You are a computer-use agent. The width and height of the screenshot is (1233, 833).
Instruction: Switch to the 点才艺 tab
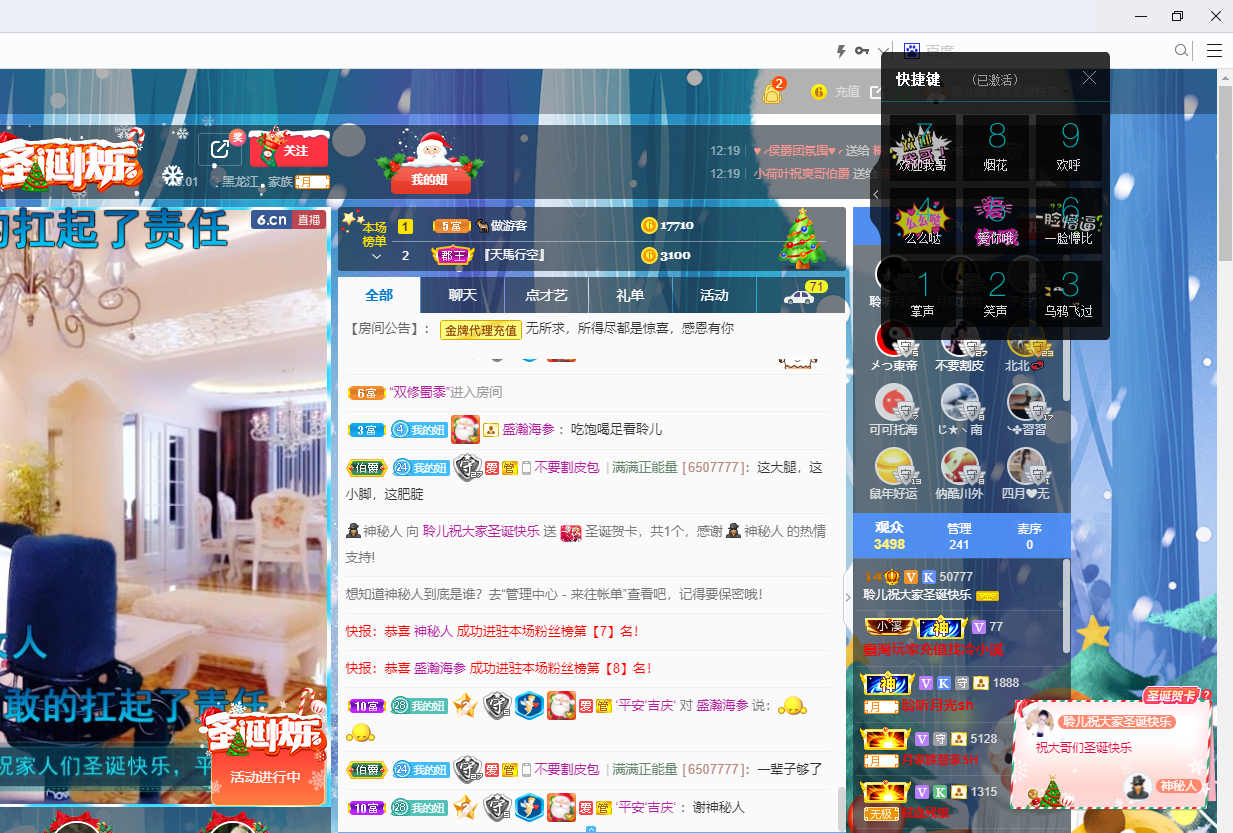546,295
